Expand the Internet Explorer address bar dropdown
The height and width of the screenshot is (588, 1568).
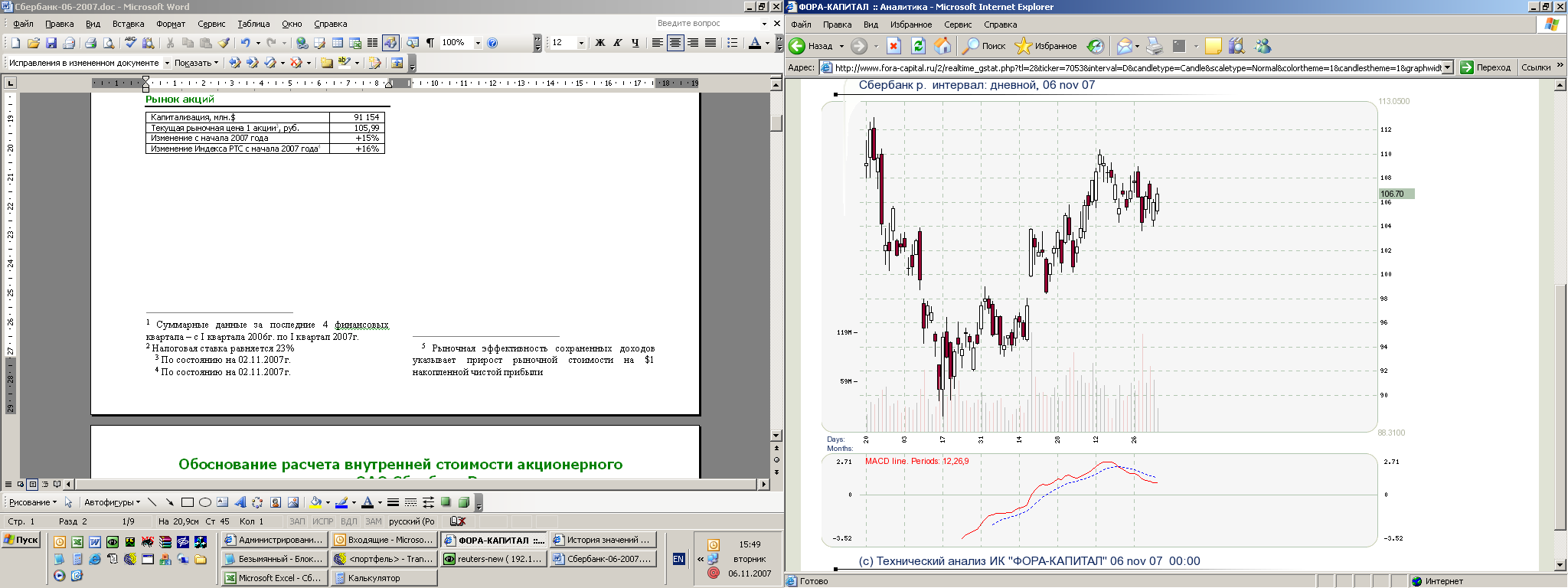pyautogui.click(x=1447, y=67)
